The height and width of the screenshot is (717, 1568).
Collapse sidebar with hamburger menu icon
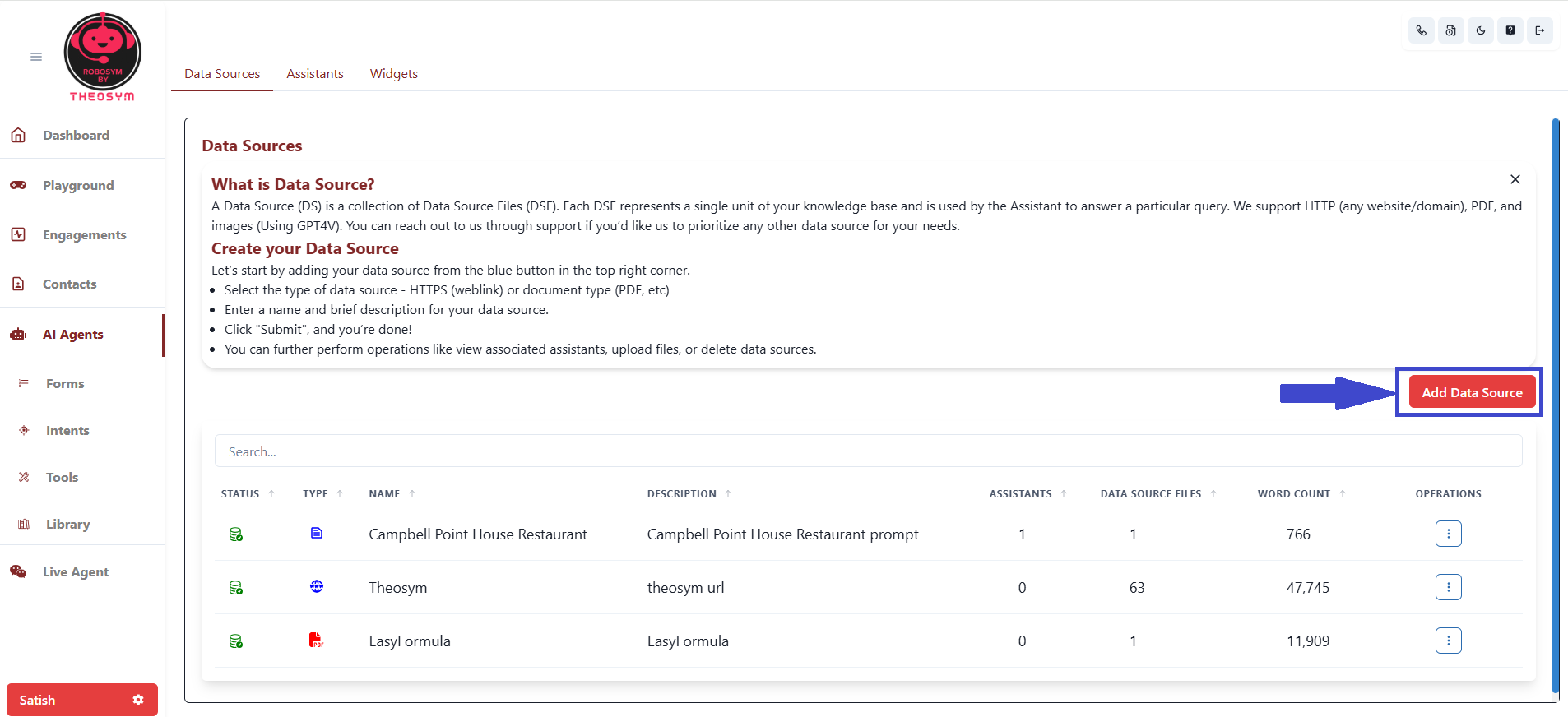click(36, 57)
